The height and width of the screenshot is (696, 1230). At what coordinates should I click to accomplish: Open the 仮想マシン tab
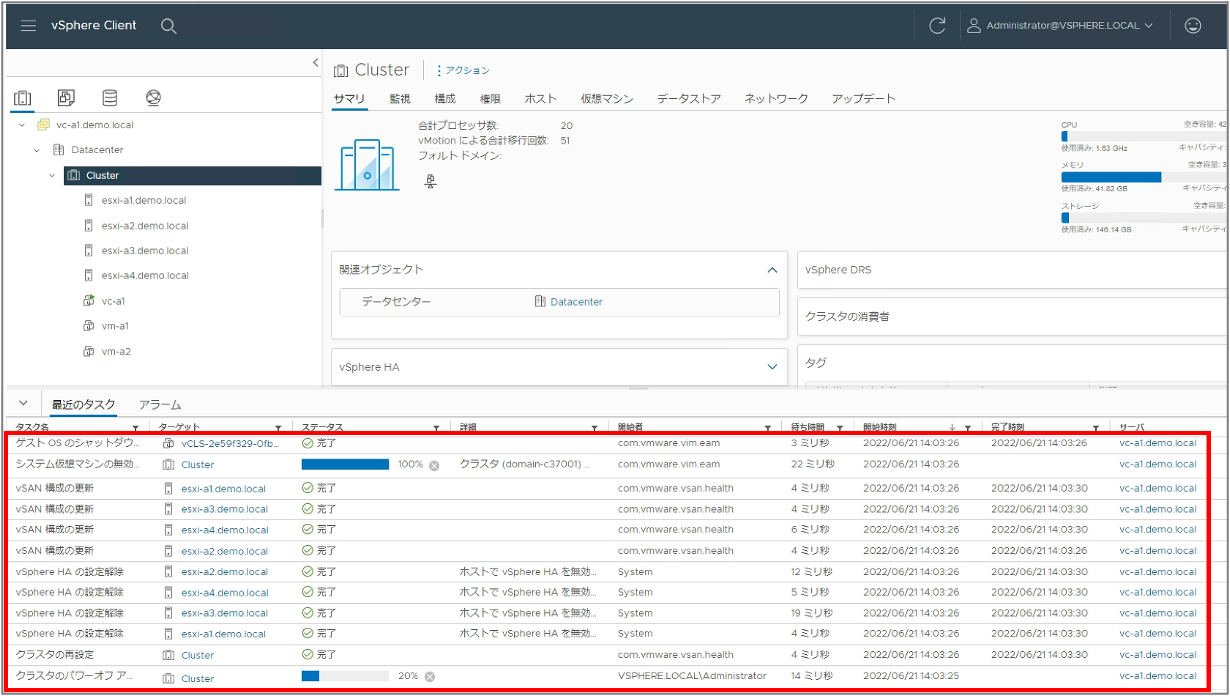(x=607, y=98)
